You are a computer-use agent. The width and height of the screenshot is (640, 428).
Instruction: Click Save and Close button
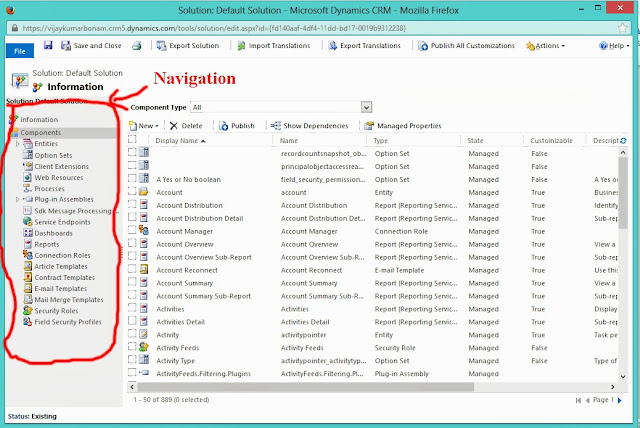(x=91, y=46)
